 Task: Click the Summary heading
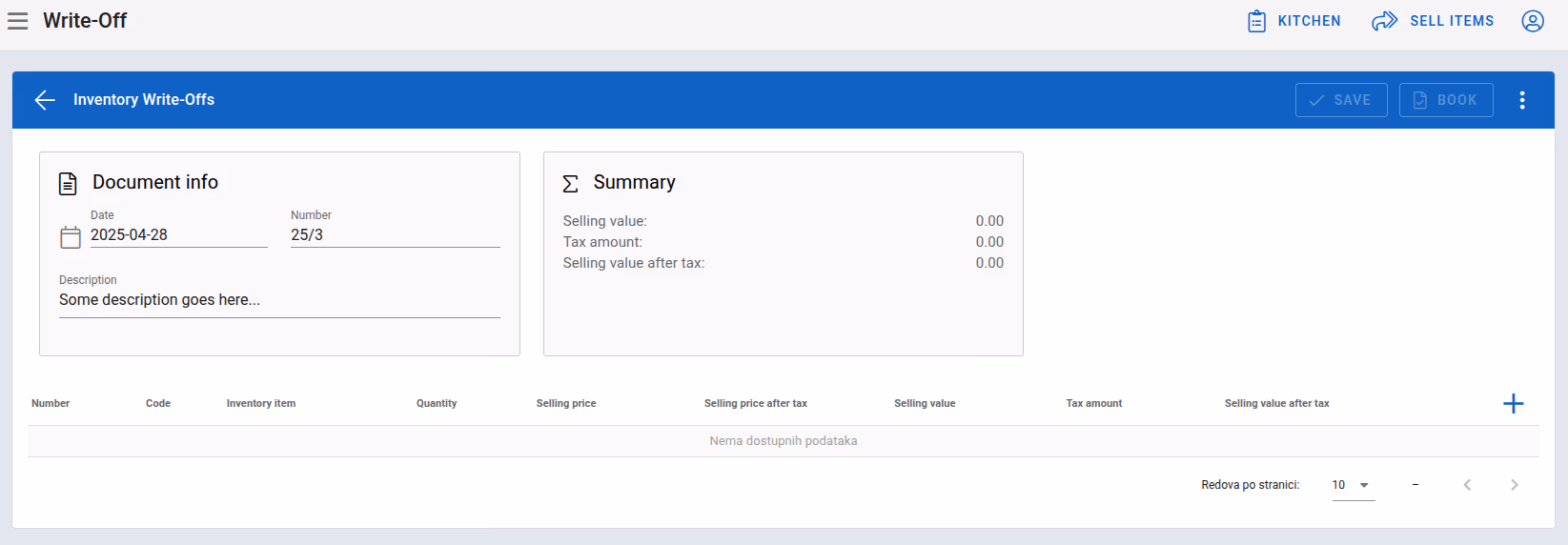(635, 182)
